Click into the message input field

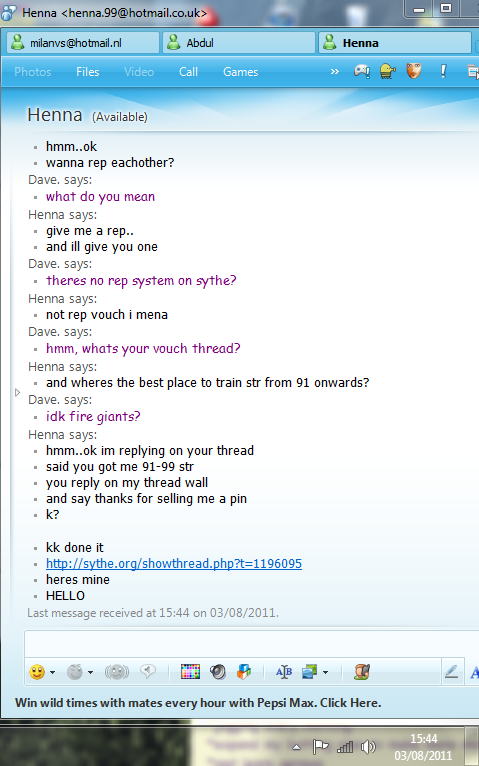[x=251, y=643]
